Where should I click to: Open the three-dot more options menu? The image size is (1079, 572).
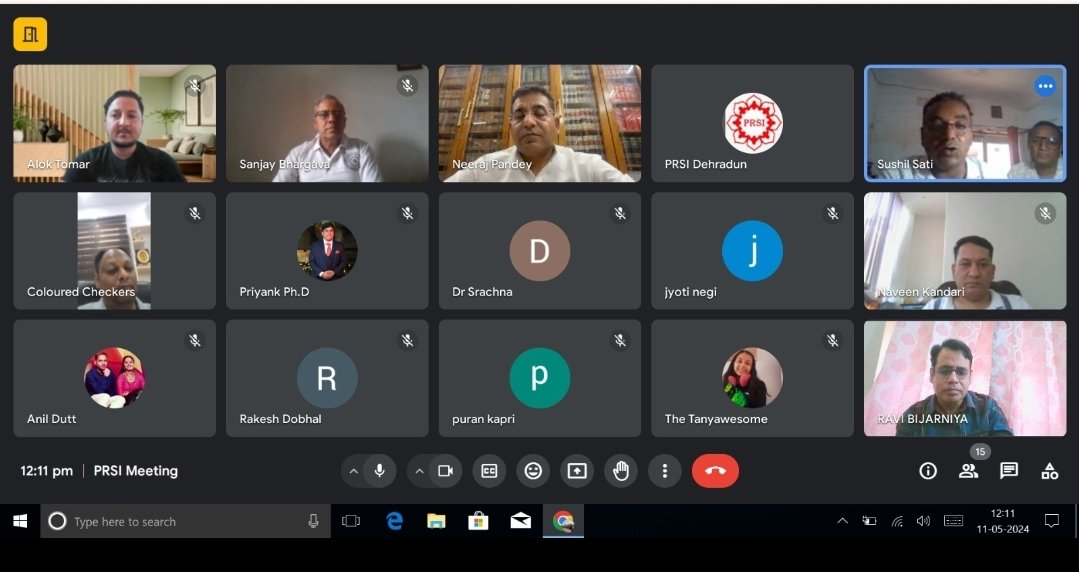[x=664, y=471]
